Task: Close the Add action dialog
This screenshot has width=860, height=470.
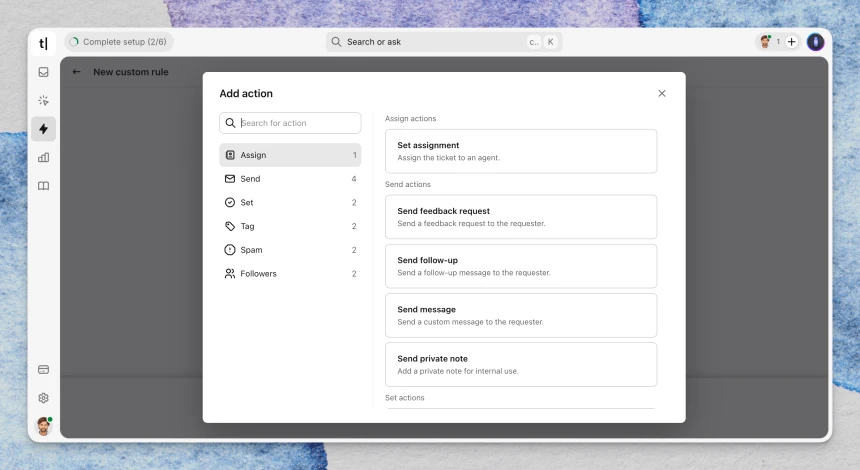Action: pyautogui.click(x=662, y=93)
